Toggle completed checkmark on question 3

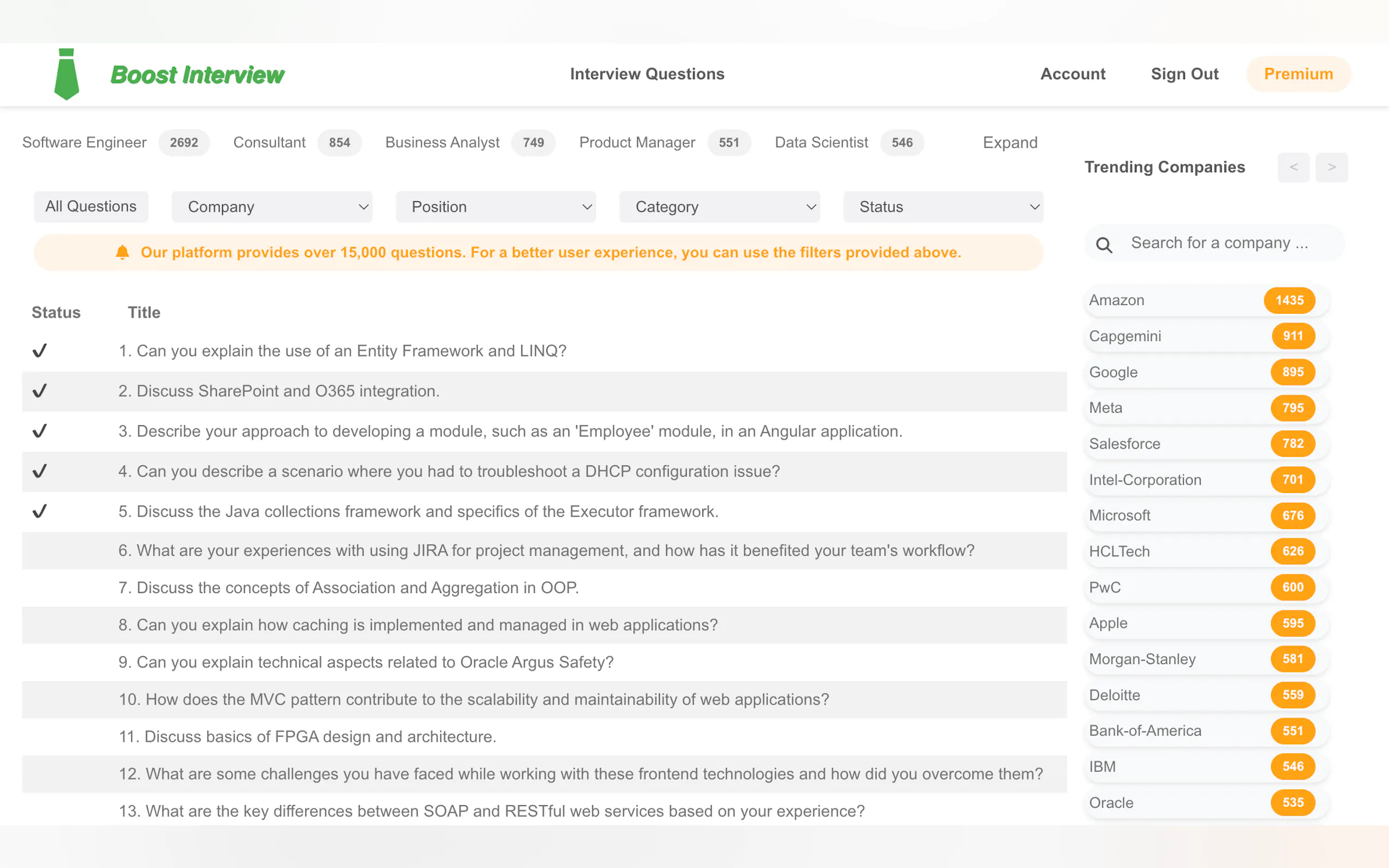[39, 431]
